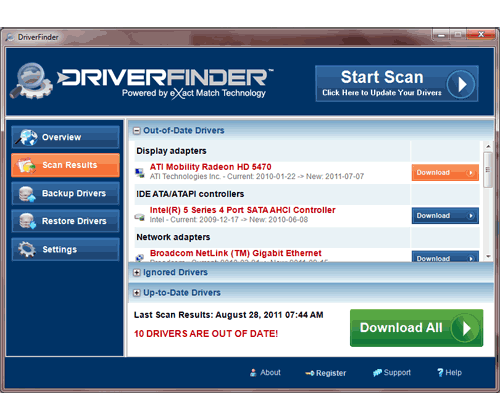
Task: Select the Scan Results tab
Action: pos(65,165)
